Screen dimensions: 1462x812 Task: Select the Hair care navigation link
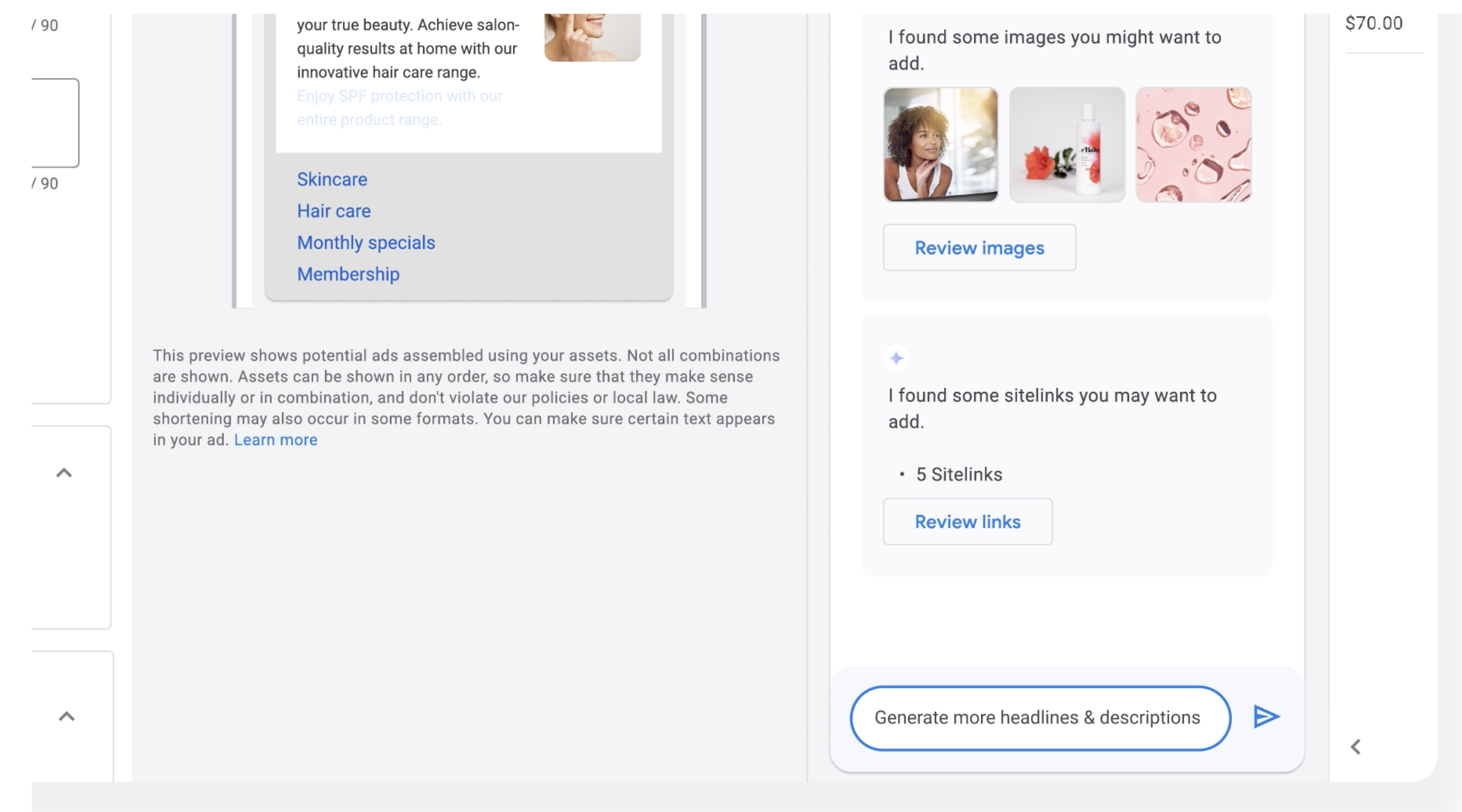[x=334, y=210]
